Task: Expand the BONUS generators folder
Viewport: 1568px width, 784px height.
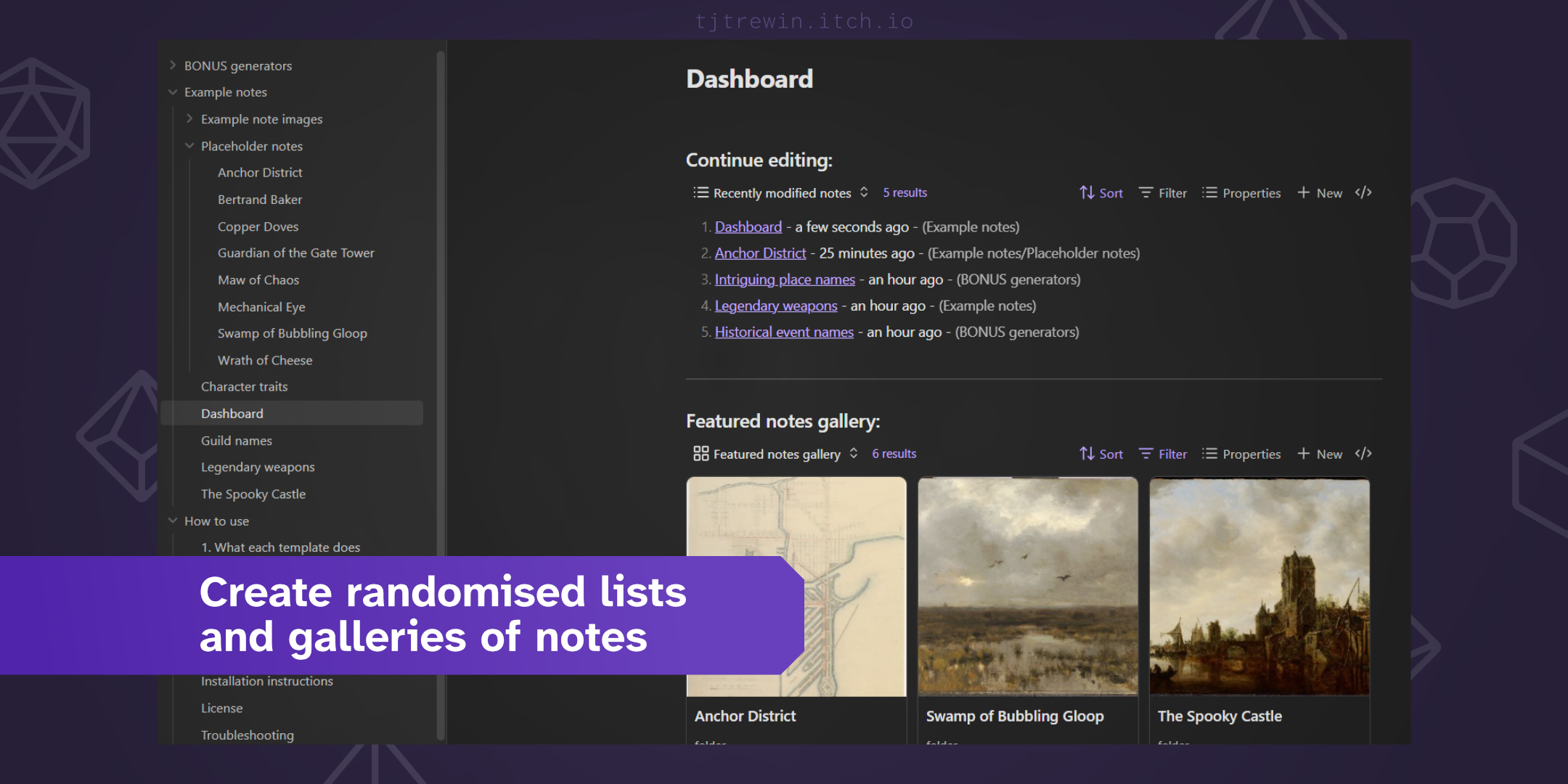Action: (173, 65)
